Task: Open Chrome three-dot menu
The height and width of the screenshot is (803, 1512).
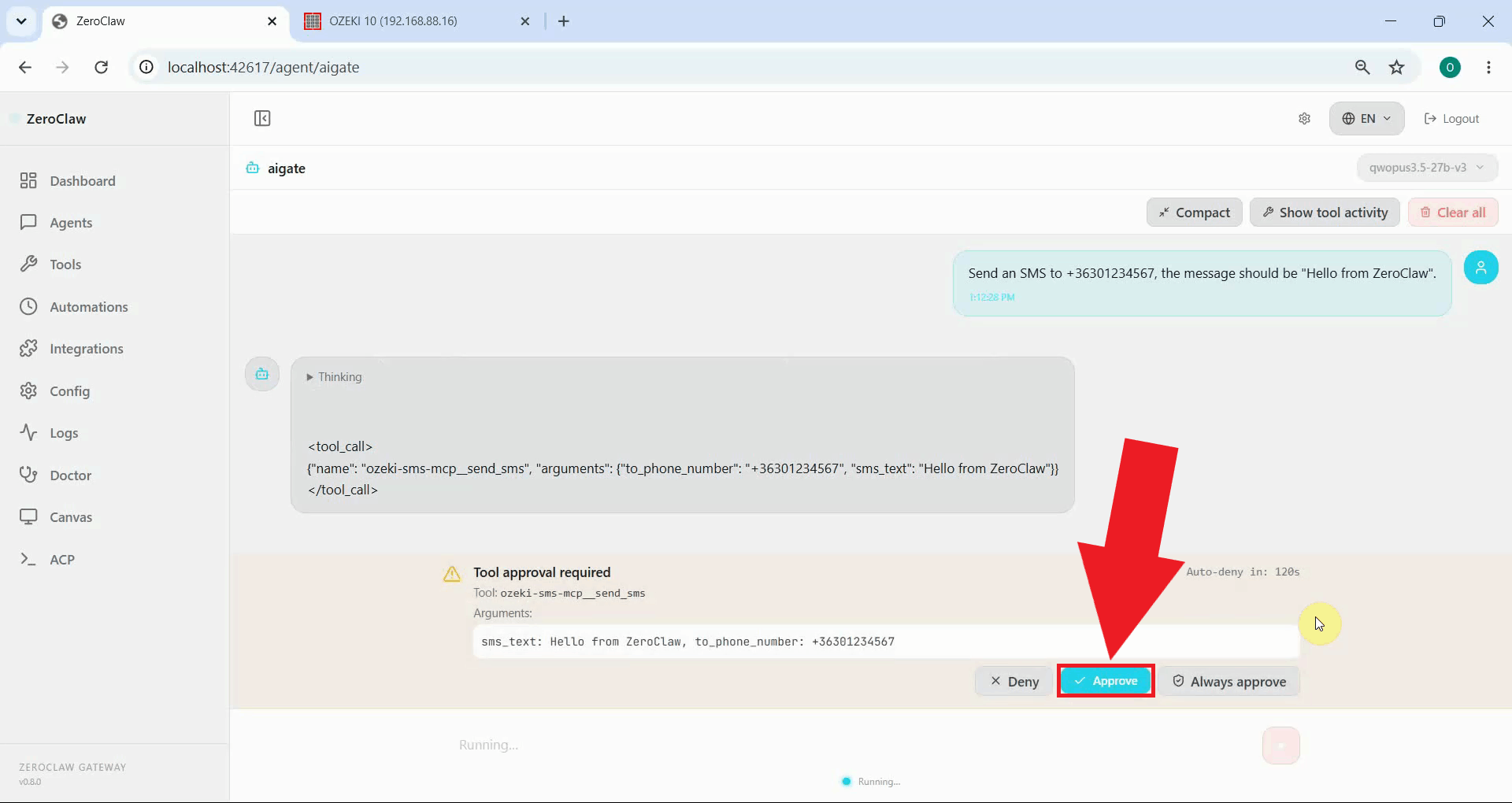Action: (x=1488, y=68)
